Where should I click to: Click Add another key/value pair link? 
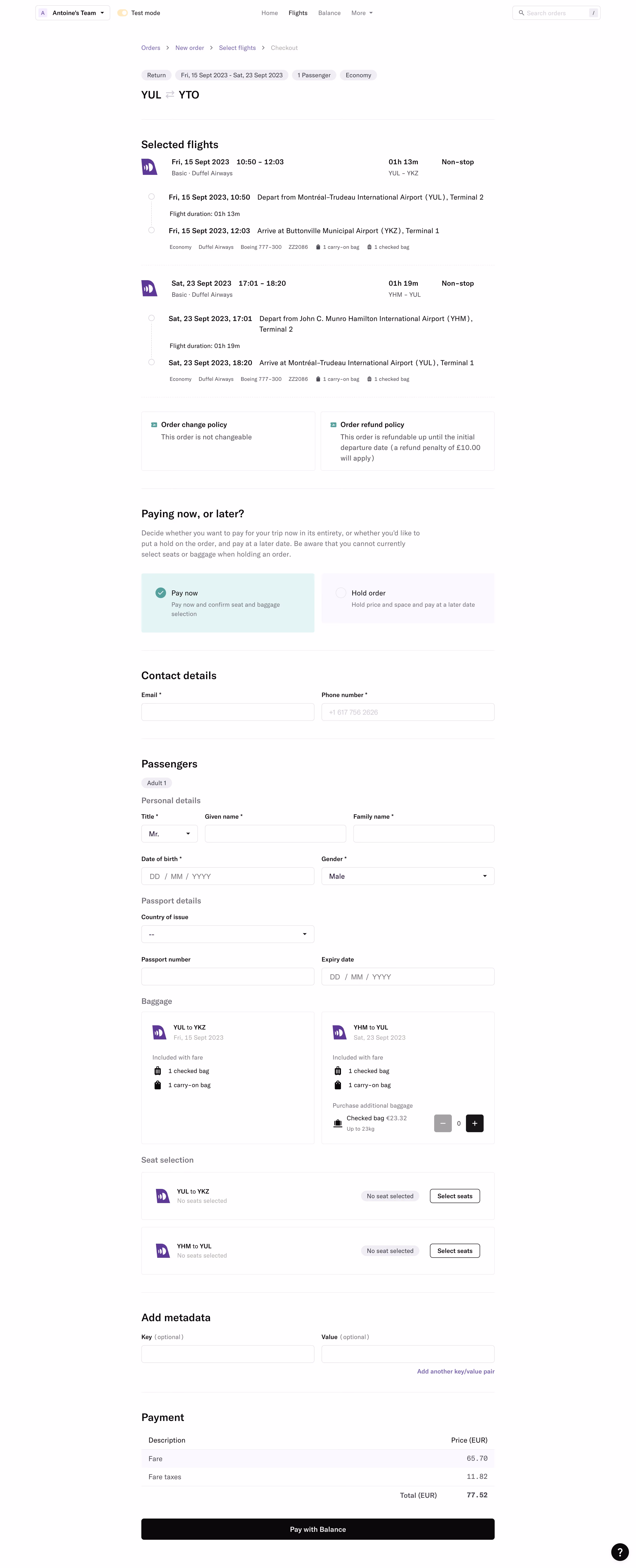click(x=455, y=1371)
